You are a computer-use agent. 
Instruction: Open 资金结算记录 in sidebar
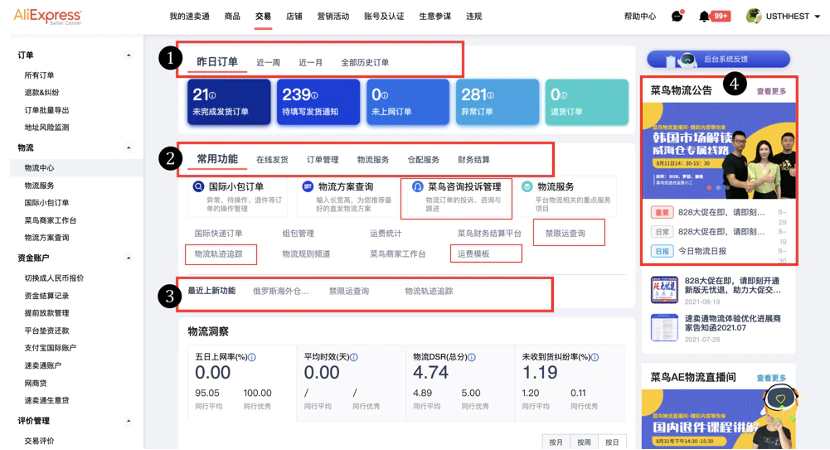pyautogui.click(x=47, y=296)
